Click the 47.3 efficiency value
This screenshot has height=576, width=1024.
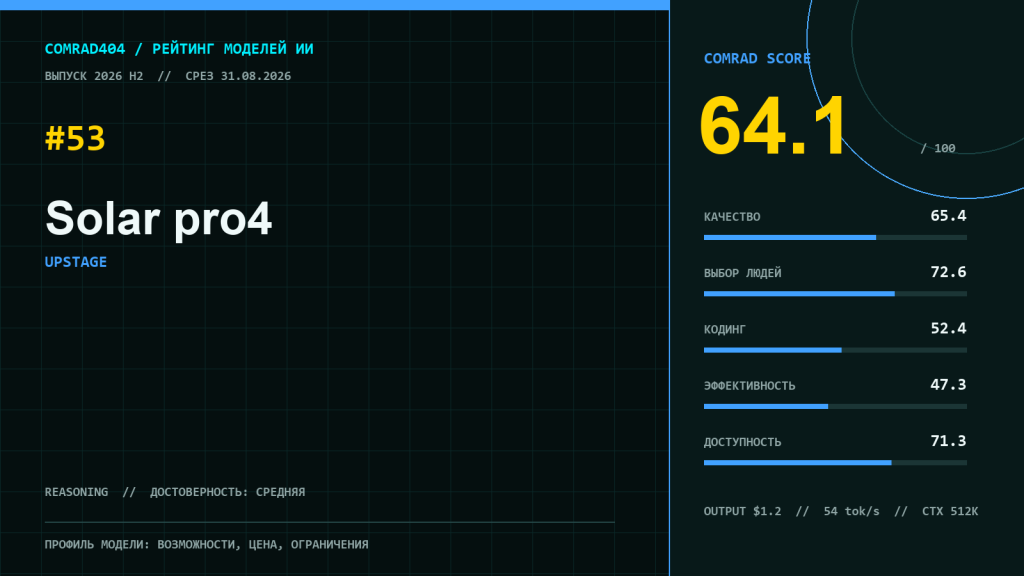pos(948,385)
